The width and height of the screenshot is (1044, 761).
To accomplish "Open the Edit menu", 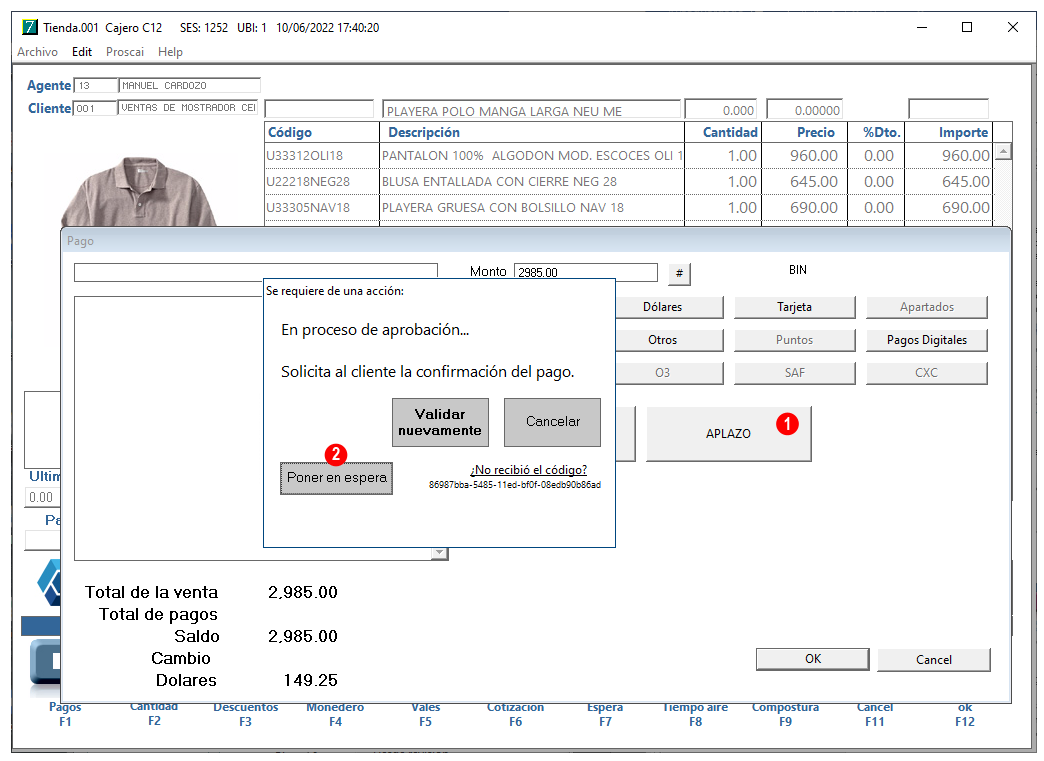I will point(82,52).
